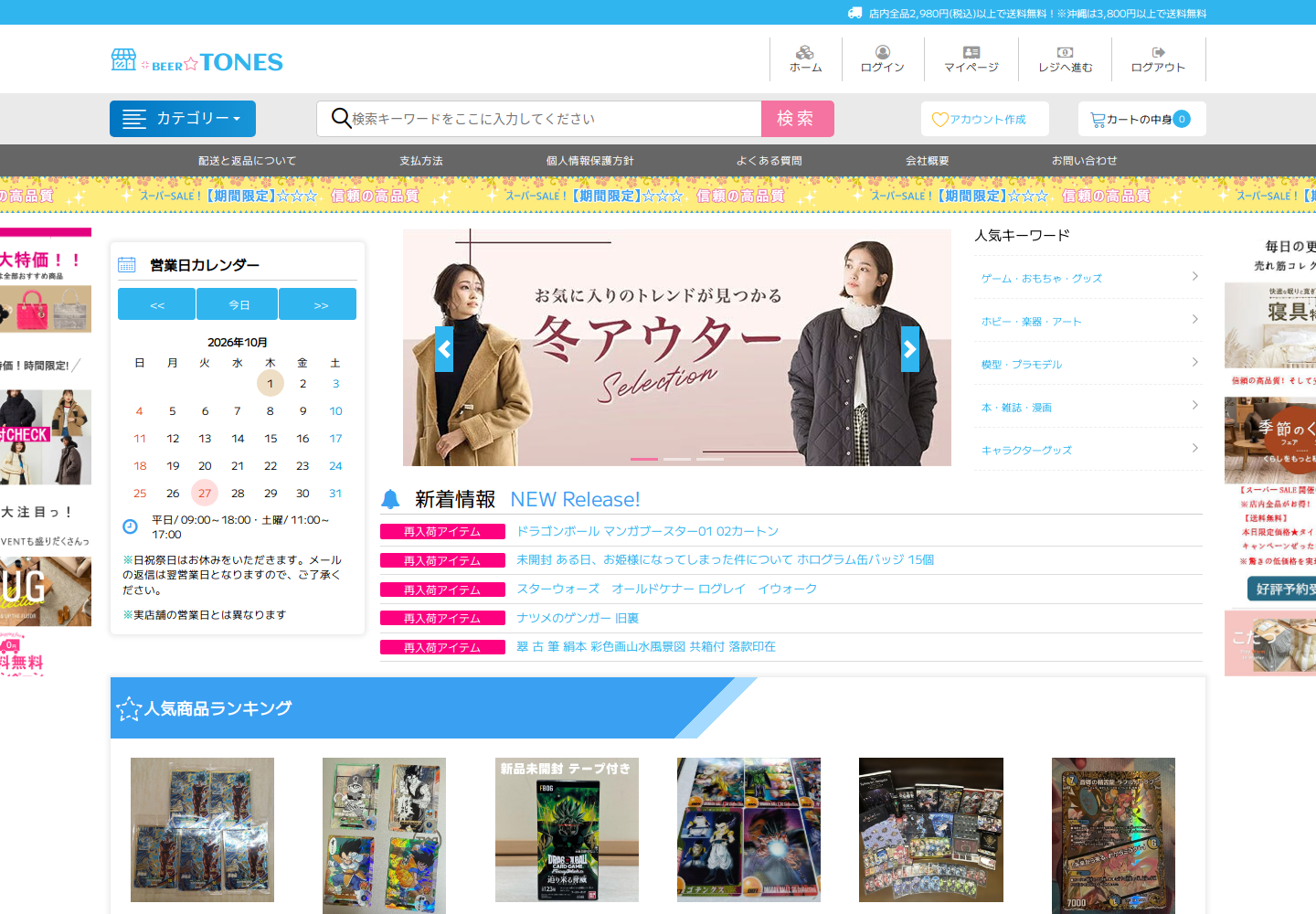Show next banner slide arrow
Viewport: 1316px width, 914px height.
910,349
